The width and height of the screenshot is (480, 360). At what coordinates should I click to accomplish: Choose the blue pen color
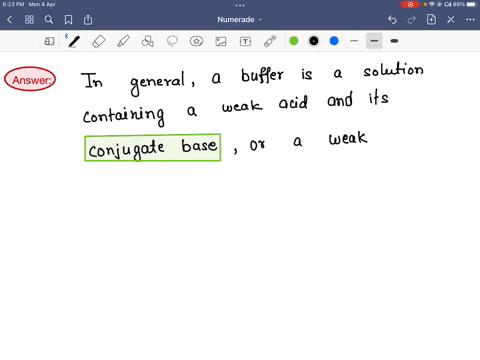pyautogui.click(x=334, y=41)
